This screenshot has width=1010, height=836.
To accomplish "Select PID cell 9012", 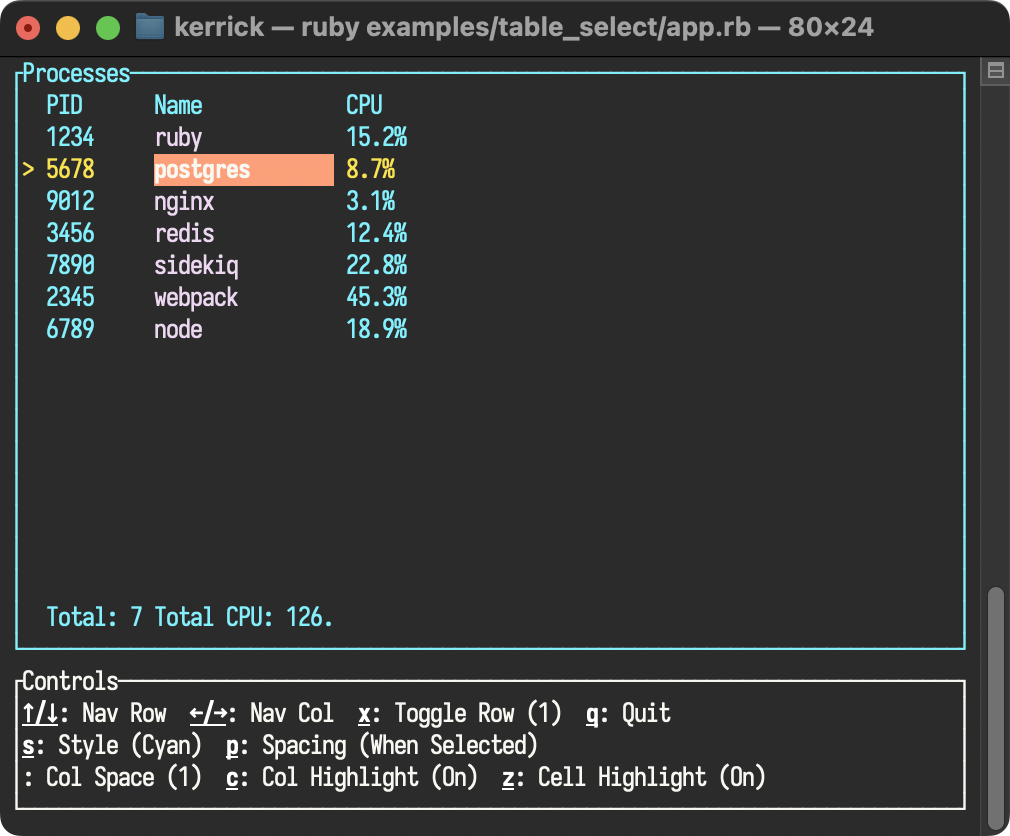I will 70,201.
